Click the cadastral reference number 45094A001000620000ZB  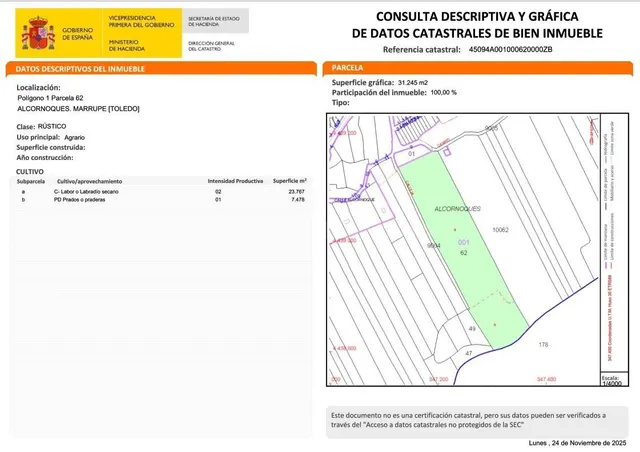510,49
